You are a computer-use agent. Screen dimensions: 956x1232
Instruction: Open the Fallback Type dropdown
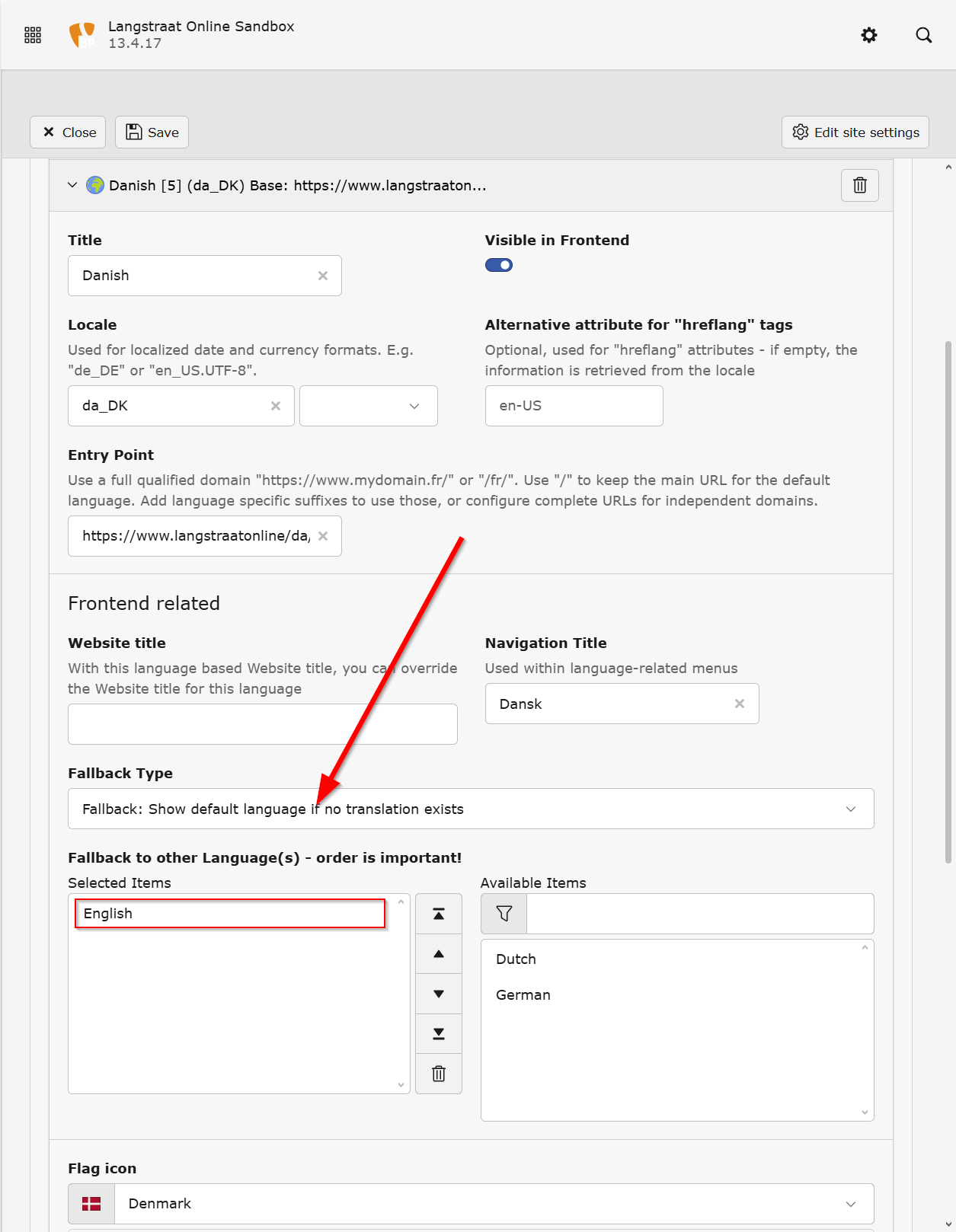(x=471, y=809)
